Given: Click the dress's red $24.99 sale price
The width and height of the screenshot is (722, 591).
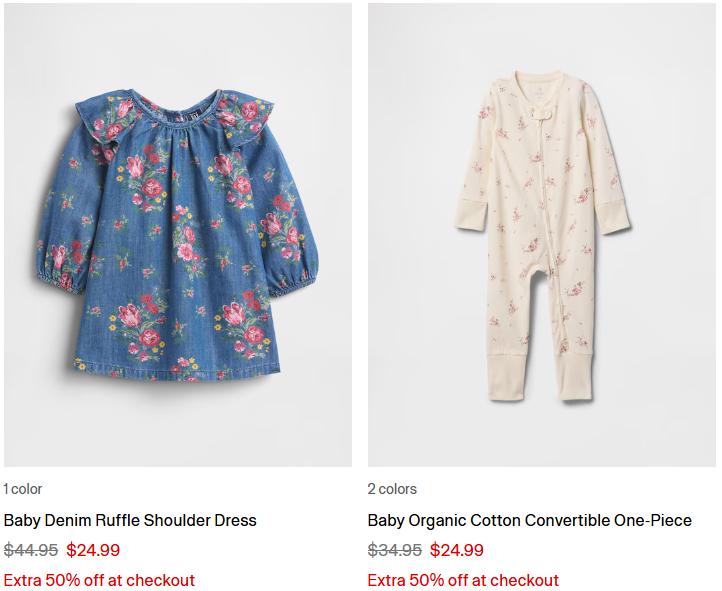Looking at the screenshot, I should click(93, 550).
